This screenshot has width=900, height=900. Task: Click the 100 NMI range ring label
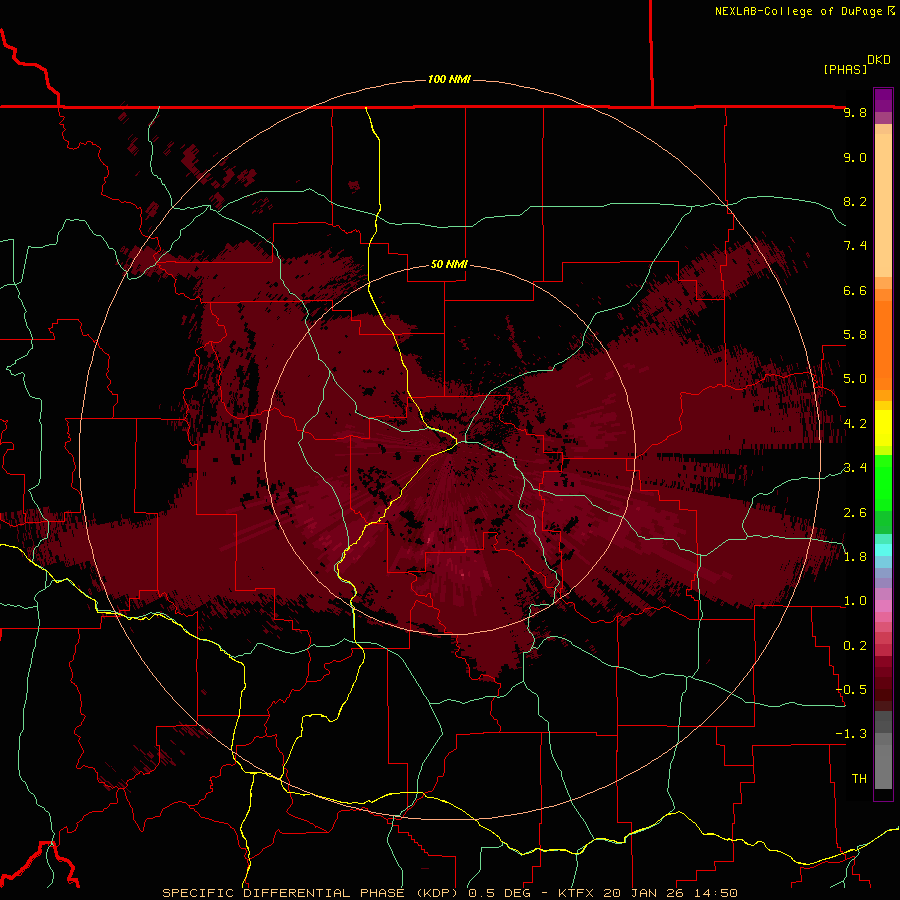(x=449, y=79)
